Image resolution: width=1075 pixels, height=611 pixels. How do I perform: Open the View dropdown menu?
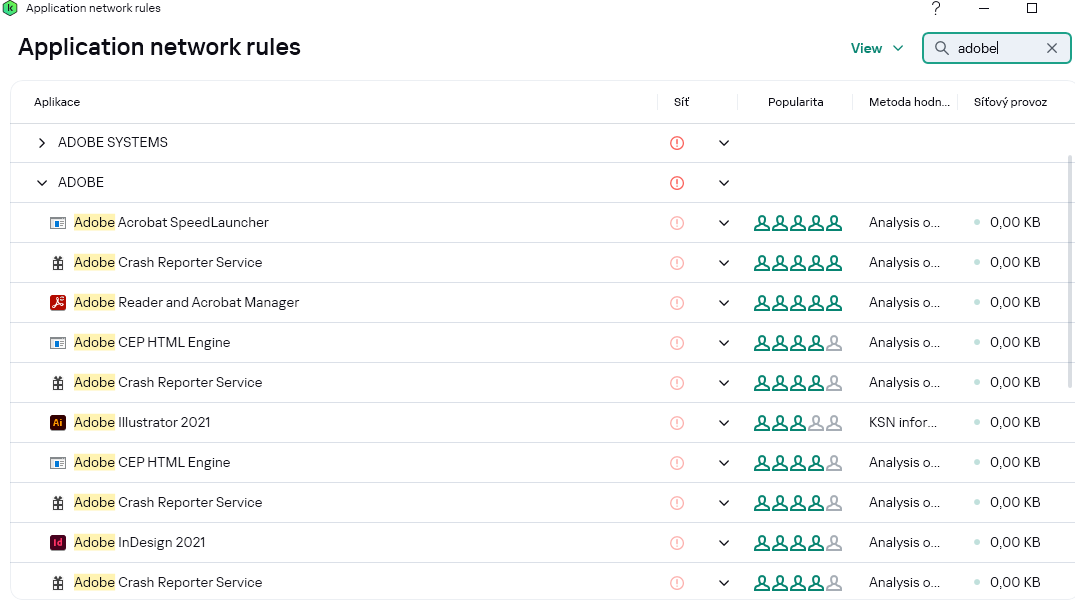tap(877, 48)
